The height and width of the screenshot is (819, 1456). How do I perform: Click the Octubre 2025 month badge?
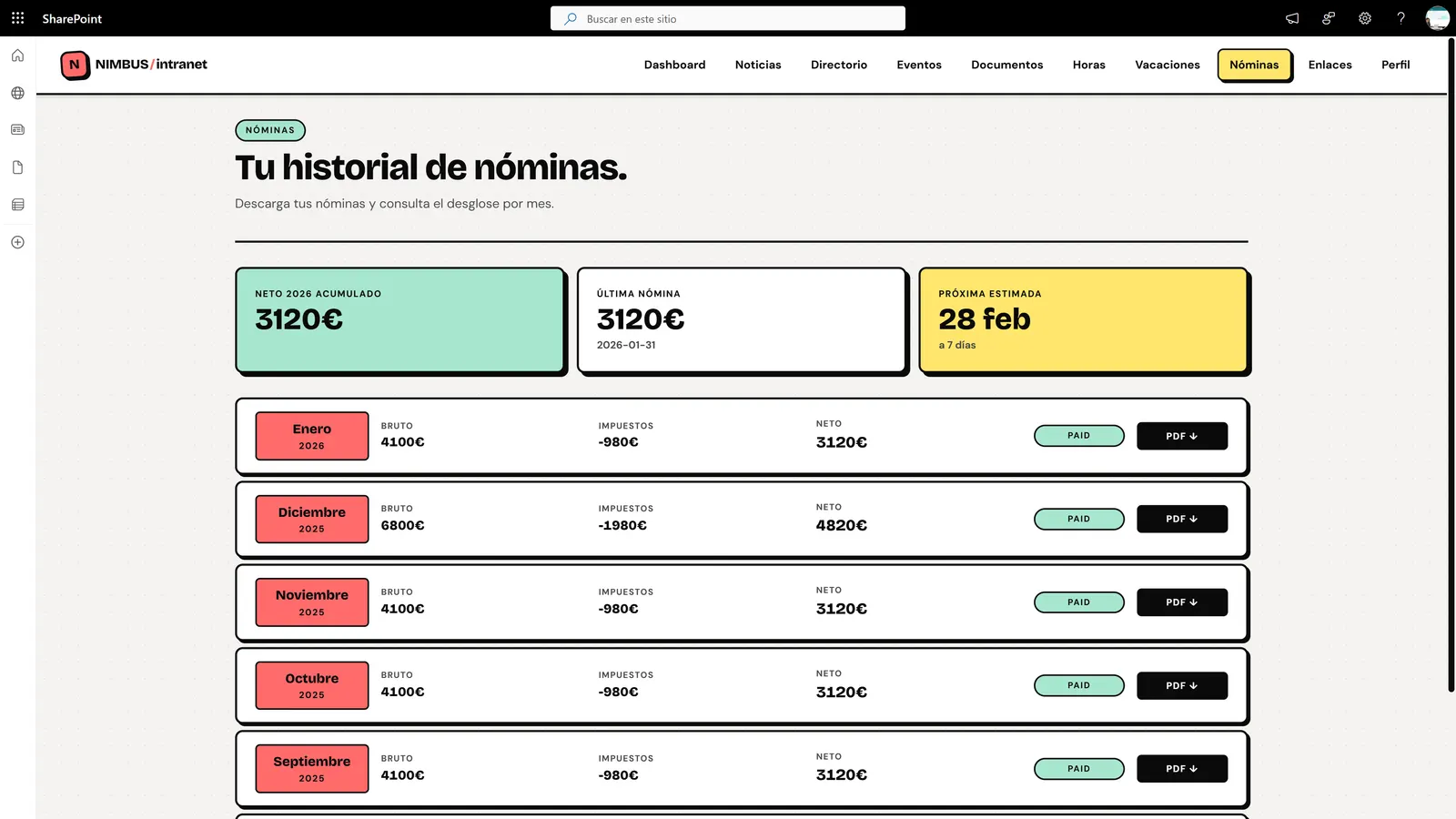[312, 685]
